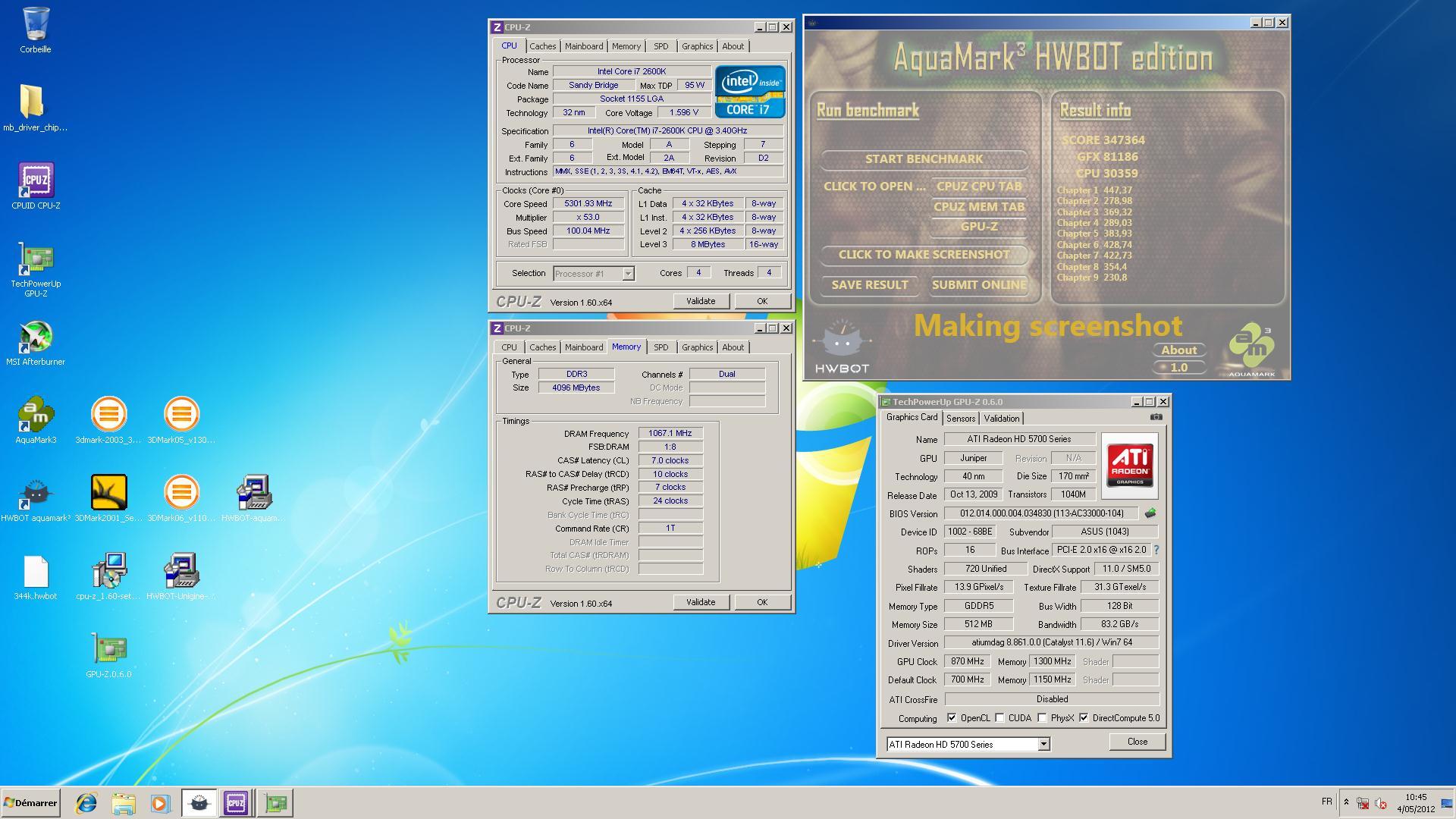This screenshot has height=819, width=1456.
Task: Open Windows Explorer from taskbar
Action: tap(124, 803)
